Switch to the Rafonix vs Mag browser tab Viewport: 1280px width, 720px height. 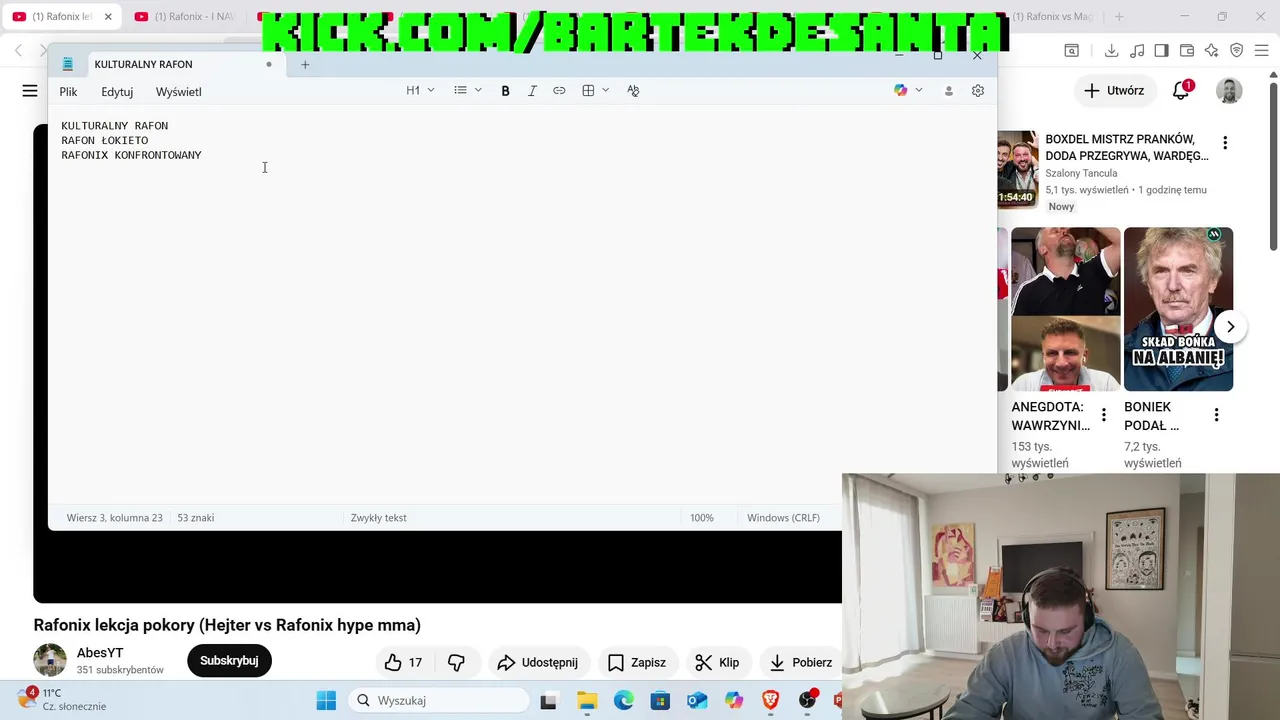coord(1051,17)
